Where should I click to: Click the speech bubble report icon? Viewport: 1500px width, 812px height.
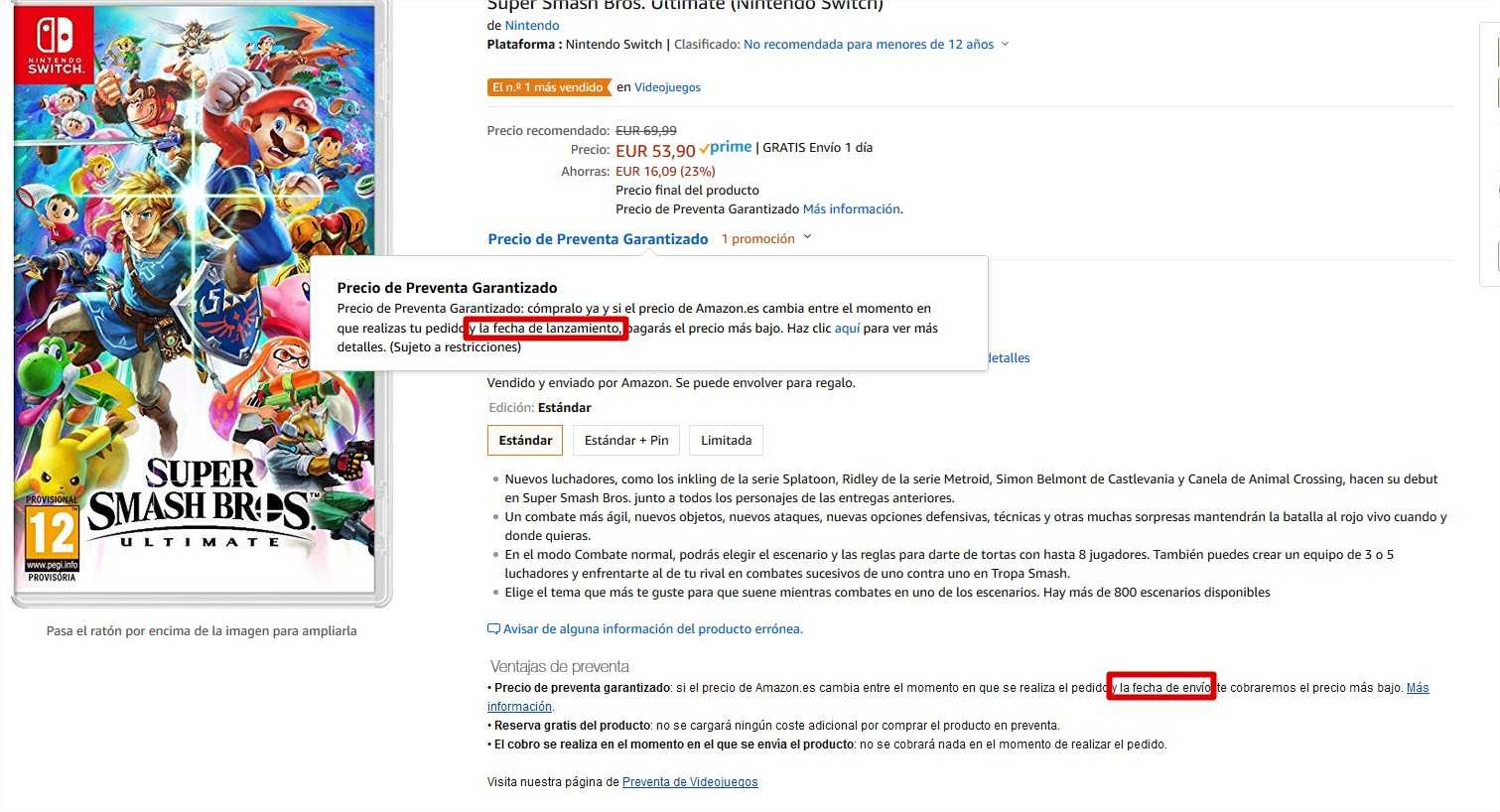(x=493, y=629)
